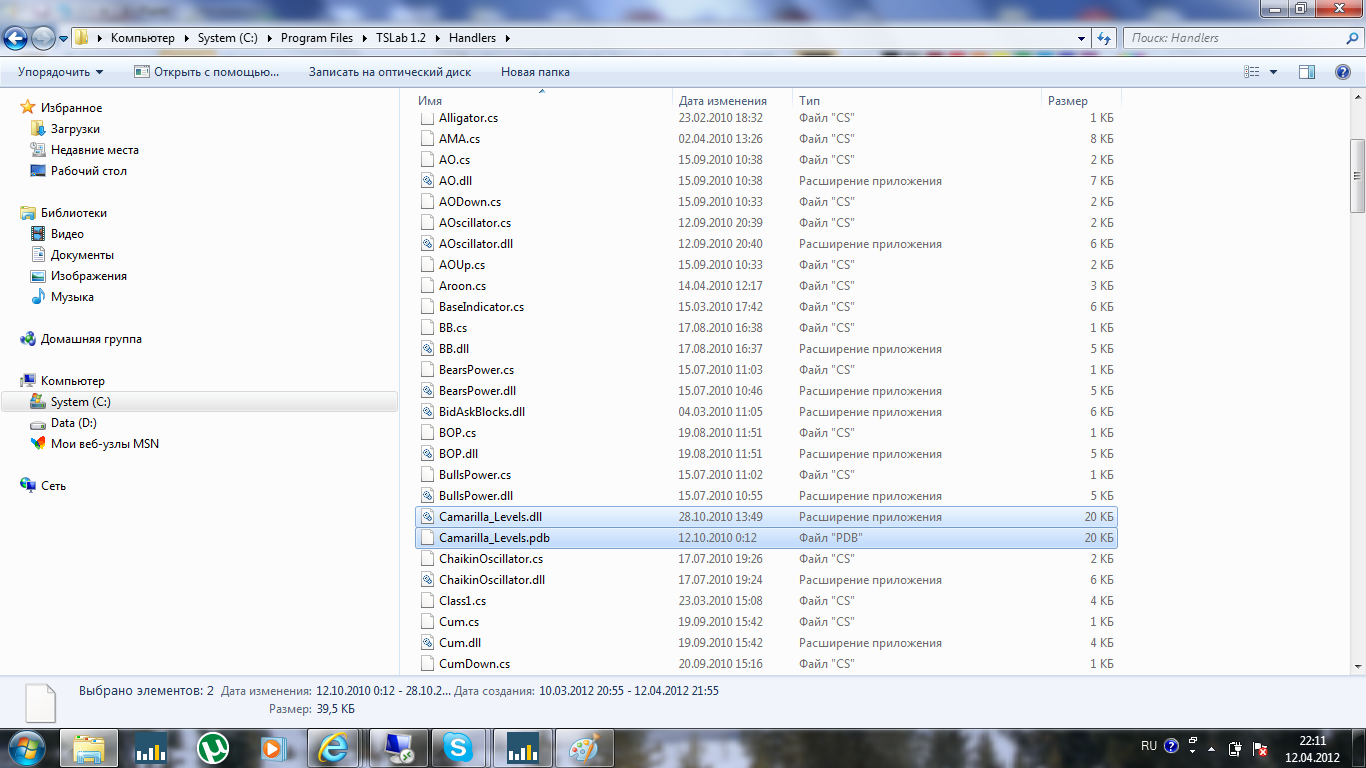Select Рабочий стол in the navigation pane
Image resolution: width=1366 pixels, height=768 pixels.
coord(89,171)
